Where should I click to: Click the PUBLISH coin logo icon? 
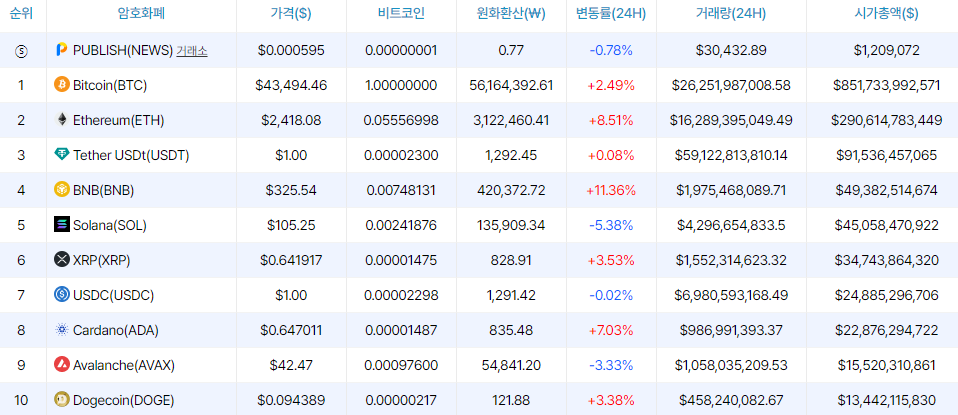(x=62, y=50)
